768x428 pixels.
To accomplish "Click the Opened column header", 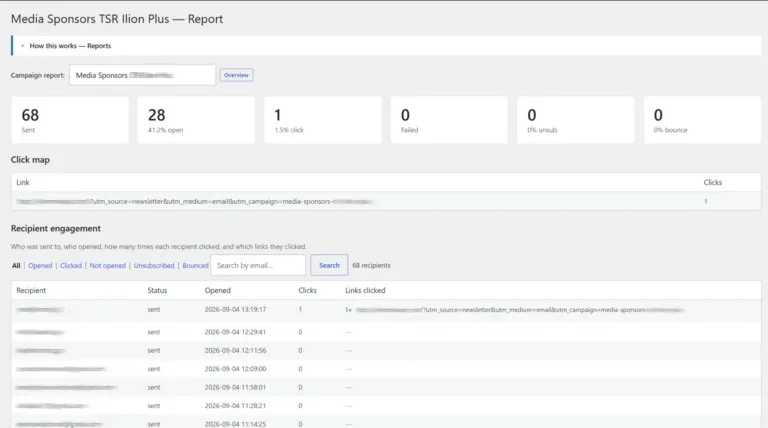I will [x=217, y=290].
